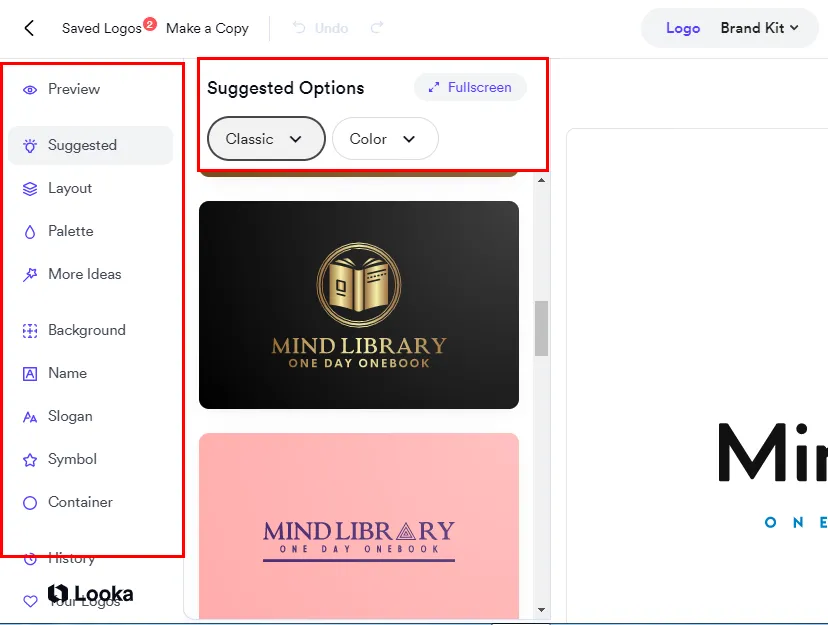This screenshot has height=625, width=828.
Task: Click the Fullscreen expand arrows icon
Action: (x=434, y=88)
